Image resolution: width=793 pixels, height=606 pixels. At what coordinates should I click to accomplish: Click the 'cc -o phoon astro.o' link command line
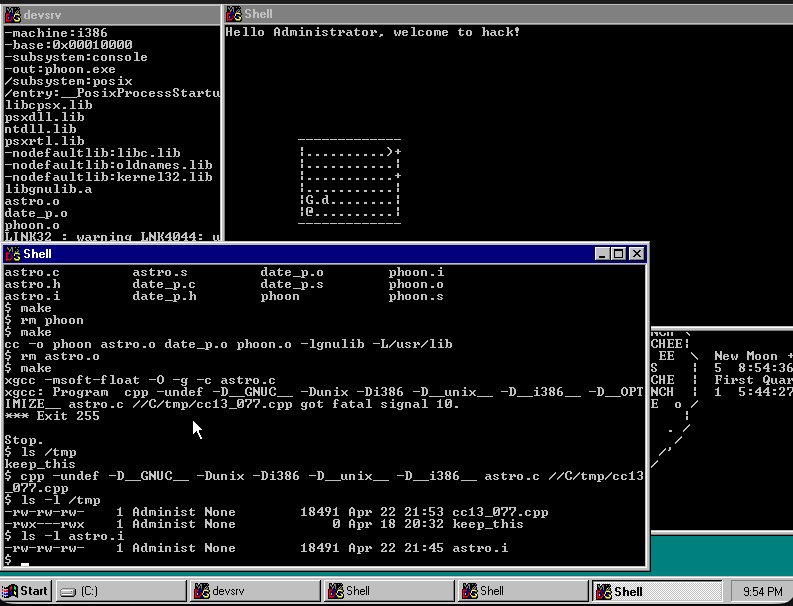tap(229, 344)
